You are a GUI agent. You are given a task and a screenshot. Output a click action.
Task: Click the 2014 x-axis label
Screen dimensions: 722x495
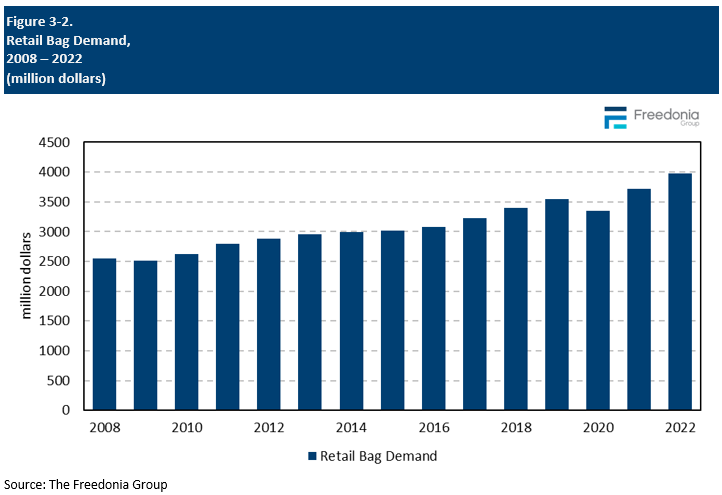[x=351, y=427]
